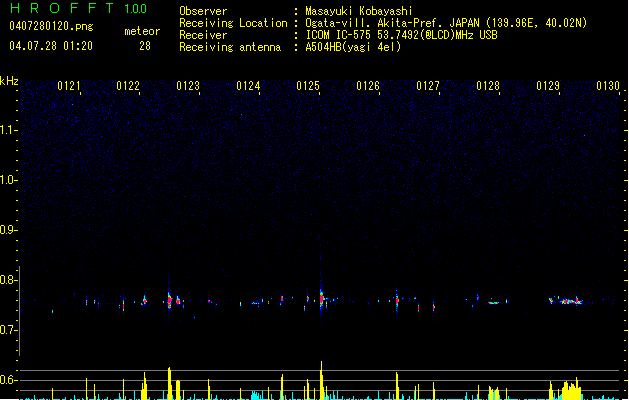The width and height of the screenshot is (629, 400).
Task: Click the timestamp 04.07.28 01:20
Action: click(x=51, y=46)
